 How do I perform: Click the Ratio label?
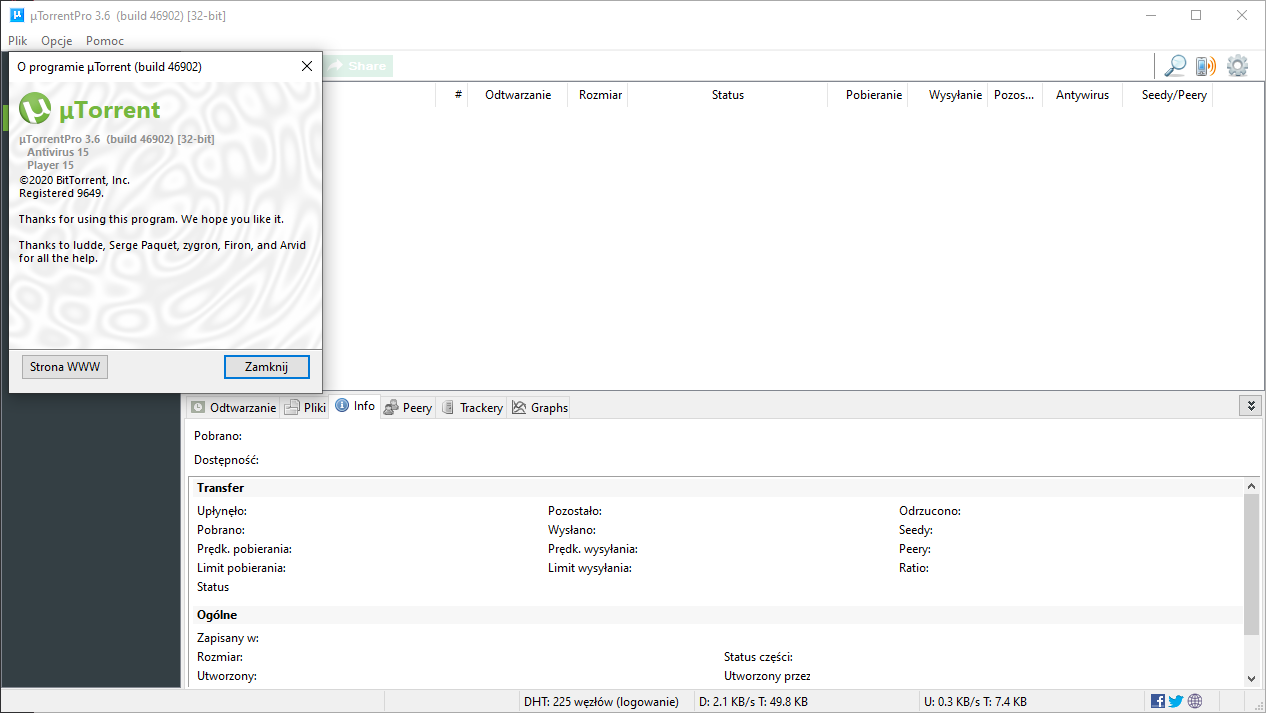pyautogui.click(x=914, y=568)
